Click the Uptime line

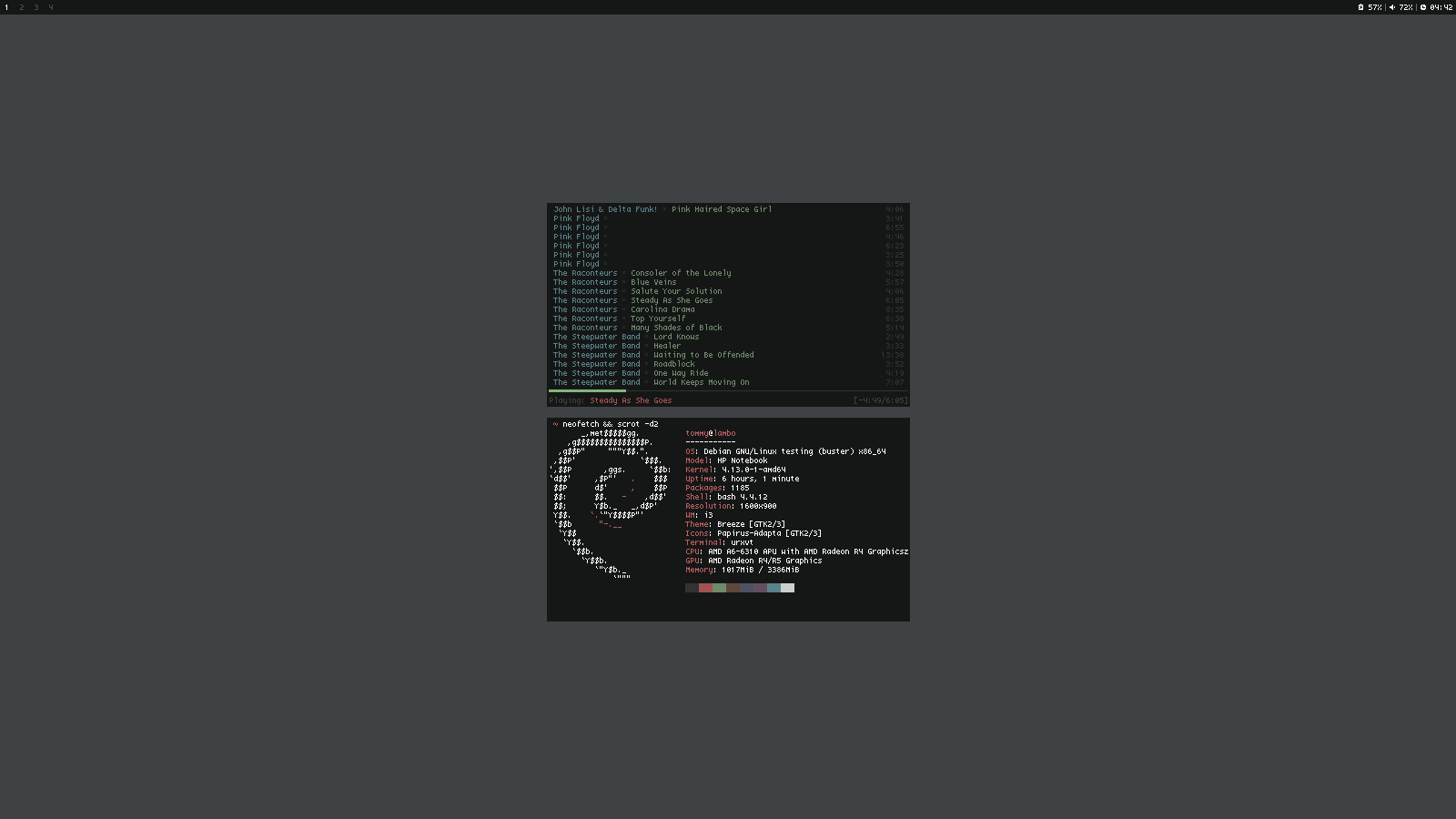(x=743, y=479)
